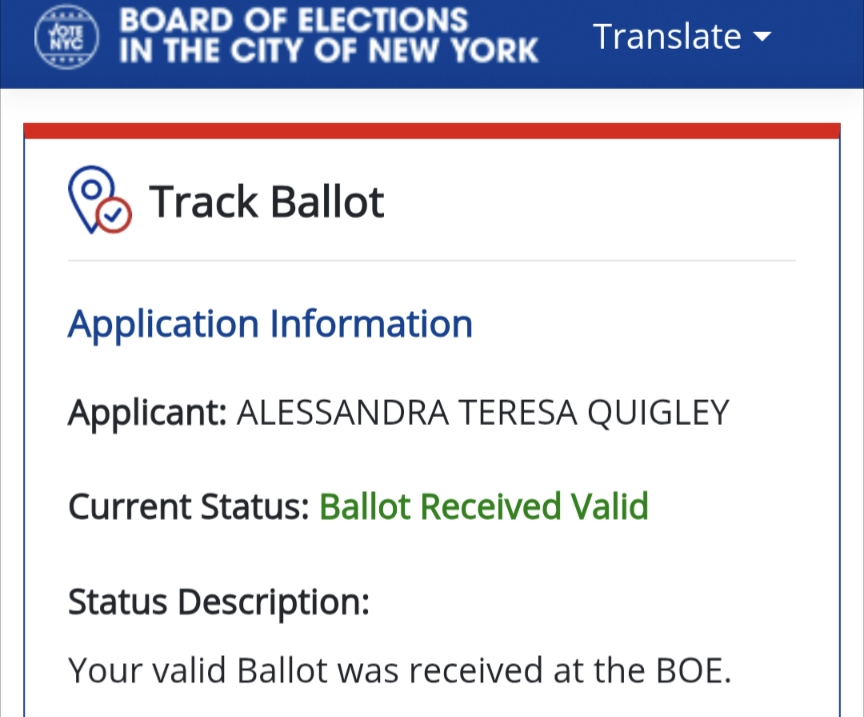Click the red checkmark badge on pin icon
Image resolution: width=864 pixels, height=717 pixels.
coord(115,213)
